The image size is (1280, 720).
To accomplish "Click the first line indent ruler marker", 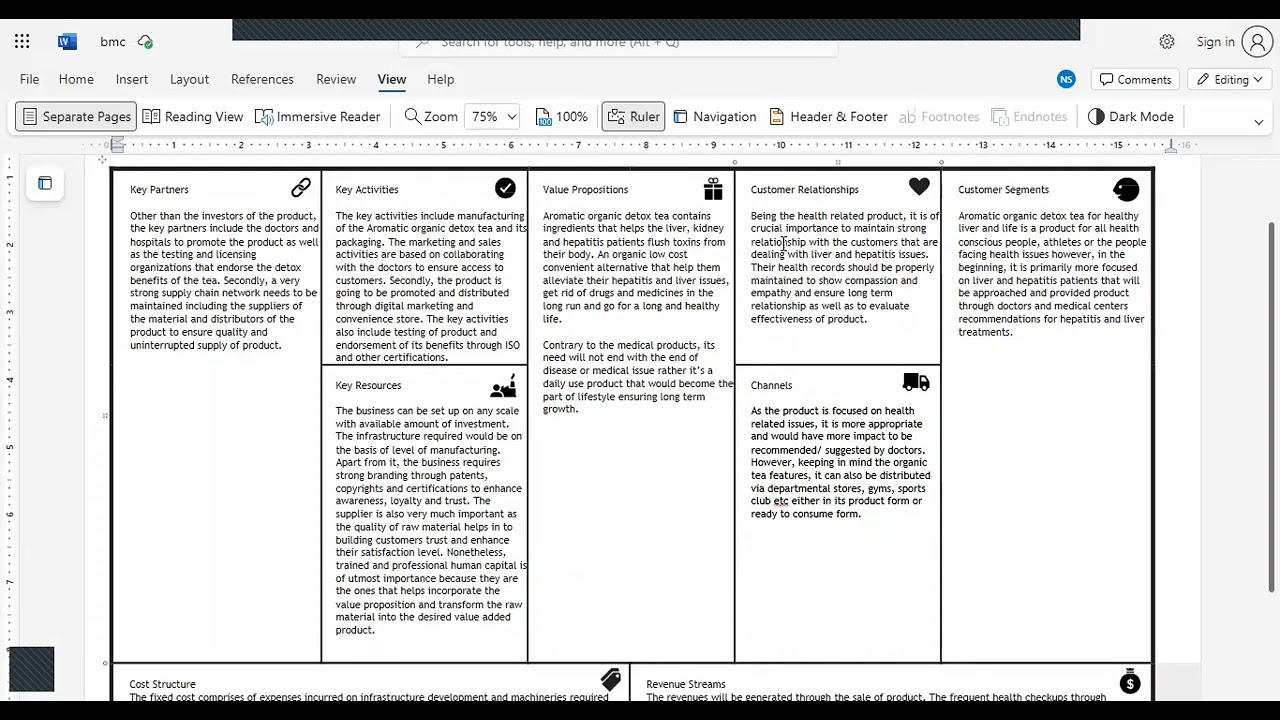I will tap(117, 141).
